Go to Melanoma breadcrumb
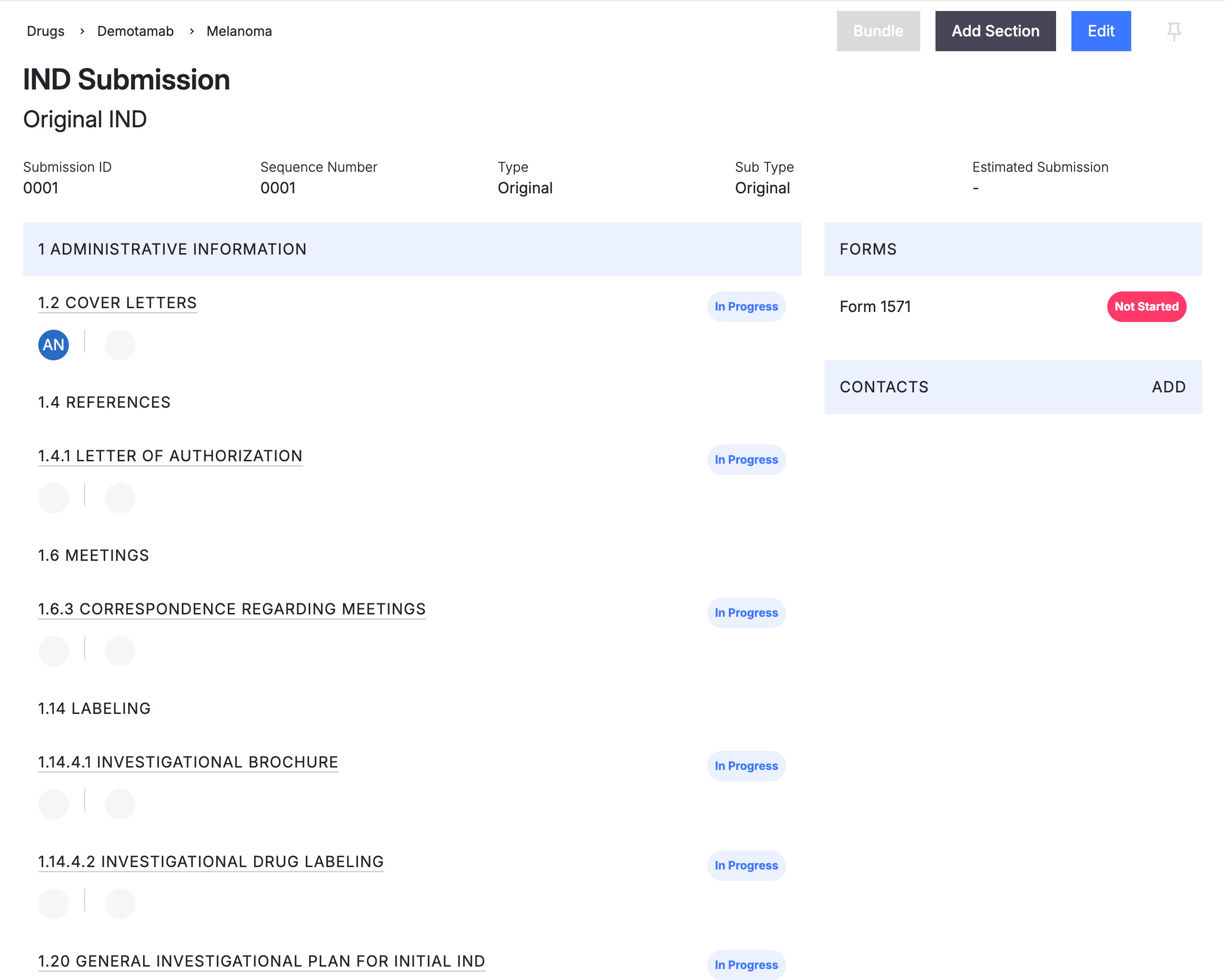Screen dimensions: 1225x980 click(239, 31)
